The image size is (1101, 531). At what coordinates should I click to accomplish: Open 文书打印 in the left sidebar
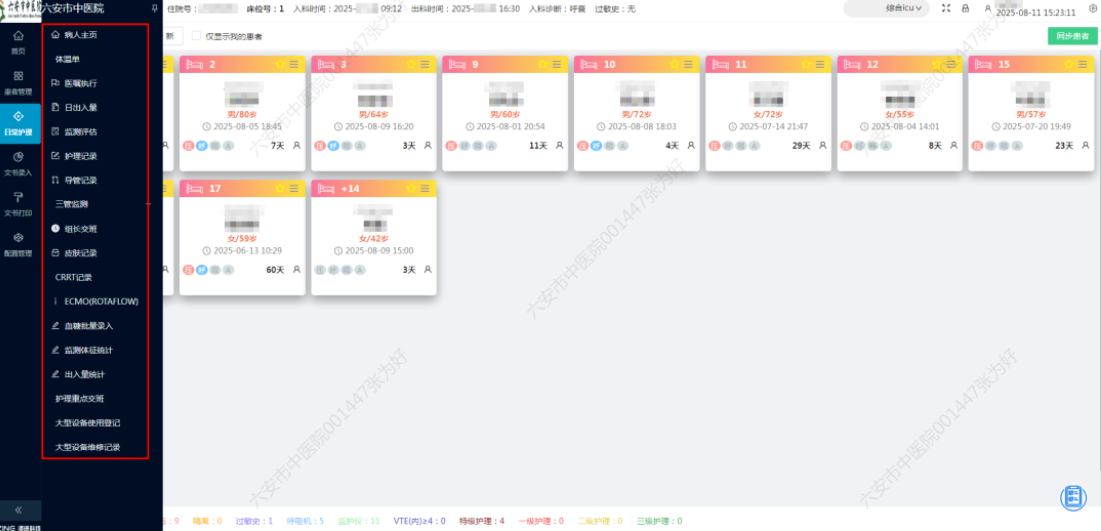point(19,203)
